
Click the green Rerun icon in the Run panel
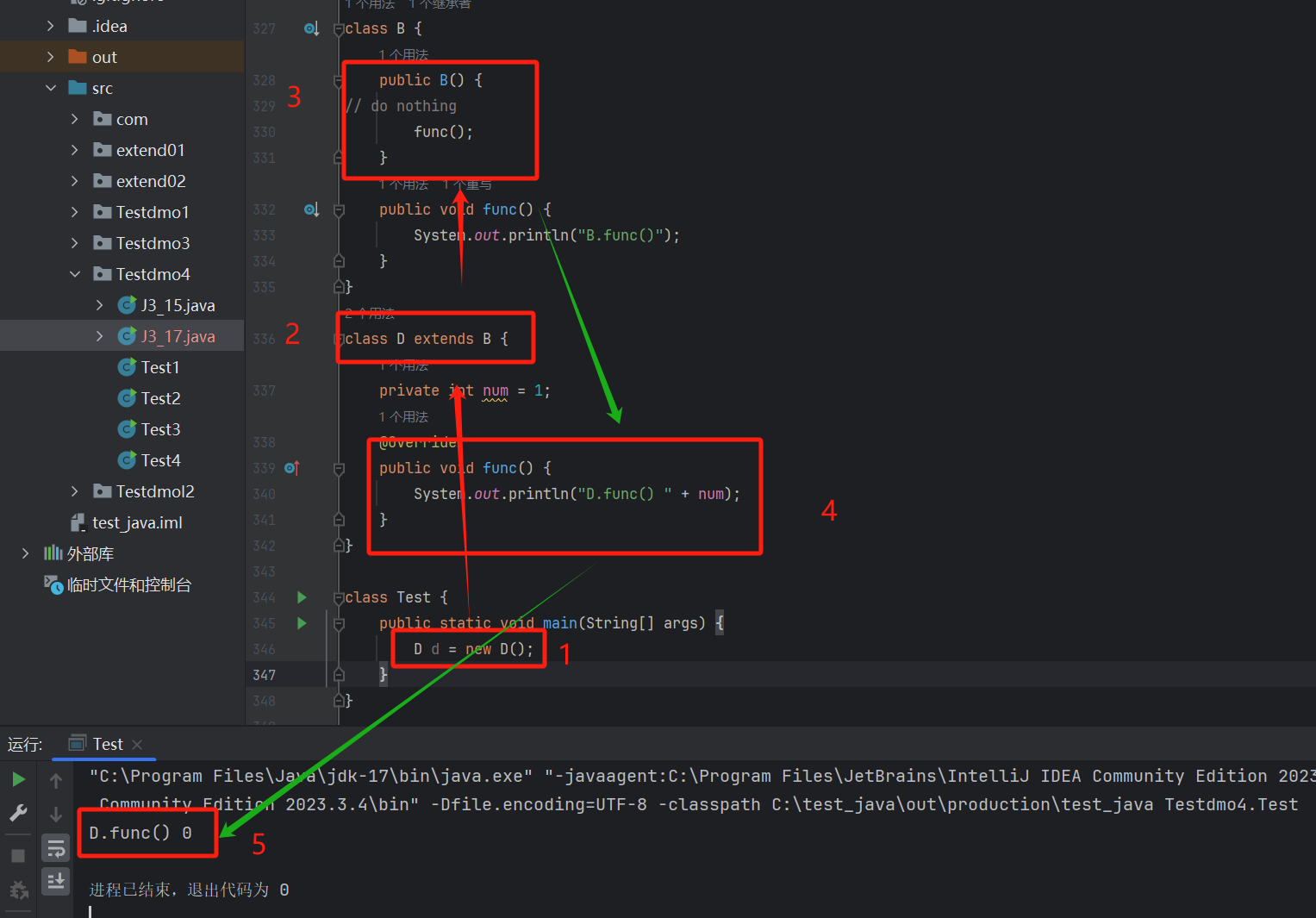tap(18, 780)
